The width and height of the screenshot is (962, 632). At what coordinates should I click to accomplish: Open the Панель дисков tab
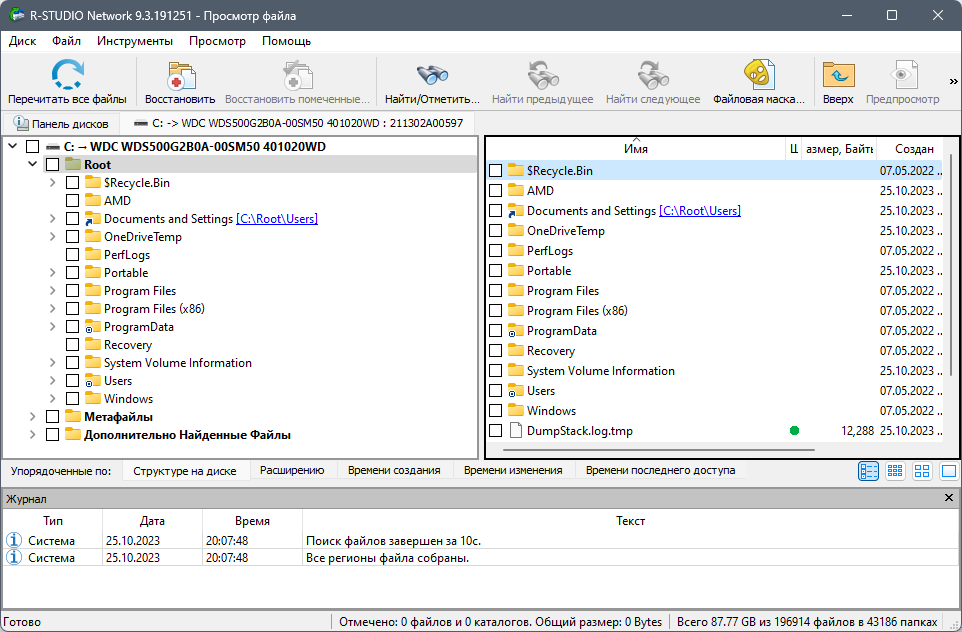coord(61,123)
